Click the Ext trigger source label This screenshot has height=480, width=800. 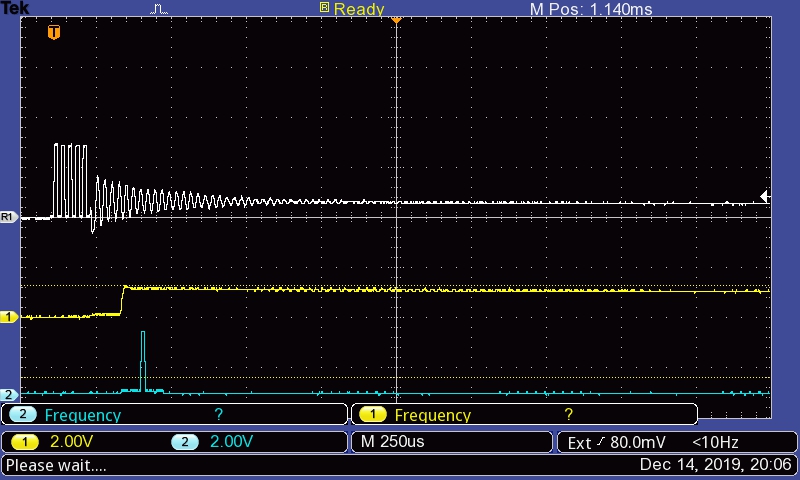click(579, 443)
